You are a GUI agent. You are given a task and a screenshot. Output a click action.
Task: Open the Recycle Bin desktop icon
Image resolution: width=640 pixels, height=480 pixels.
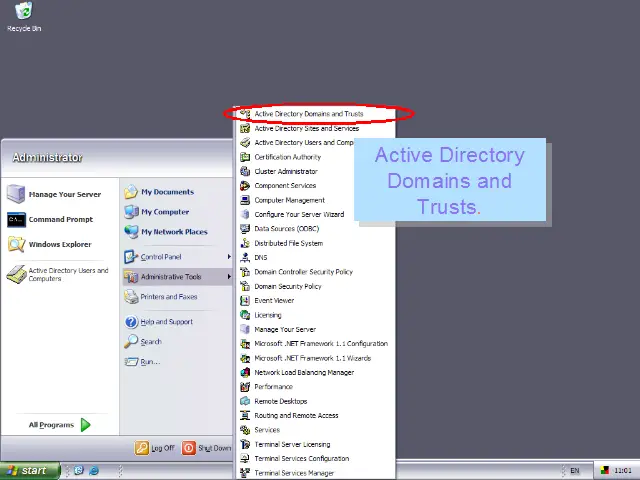24,17
